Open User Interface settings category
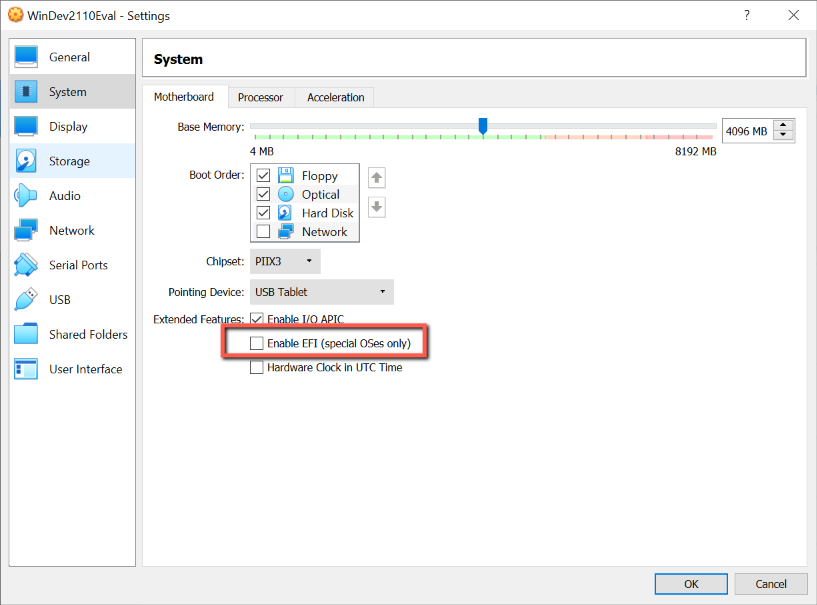817x605 pixels. point(72,369)
